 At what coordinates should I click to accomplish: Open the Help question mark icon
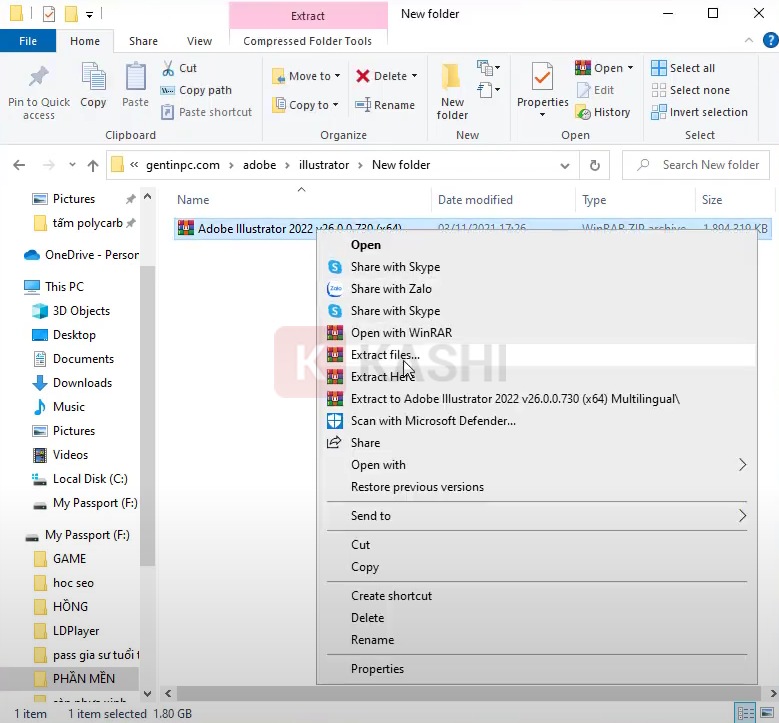tap(770, 40)
